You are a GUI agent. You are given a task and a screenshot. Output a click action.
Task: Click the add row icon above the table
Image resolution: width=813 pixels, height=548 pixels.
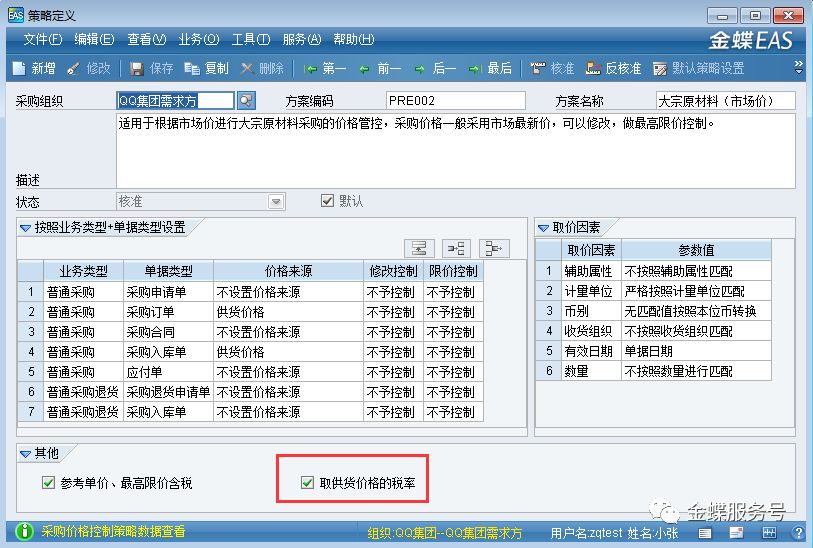point(456,248)
